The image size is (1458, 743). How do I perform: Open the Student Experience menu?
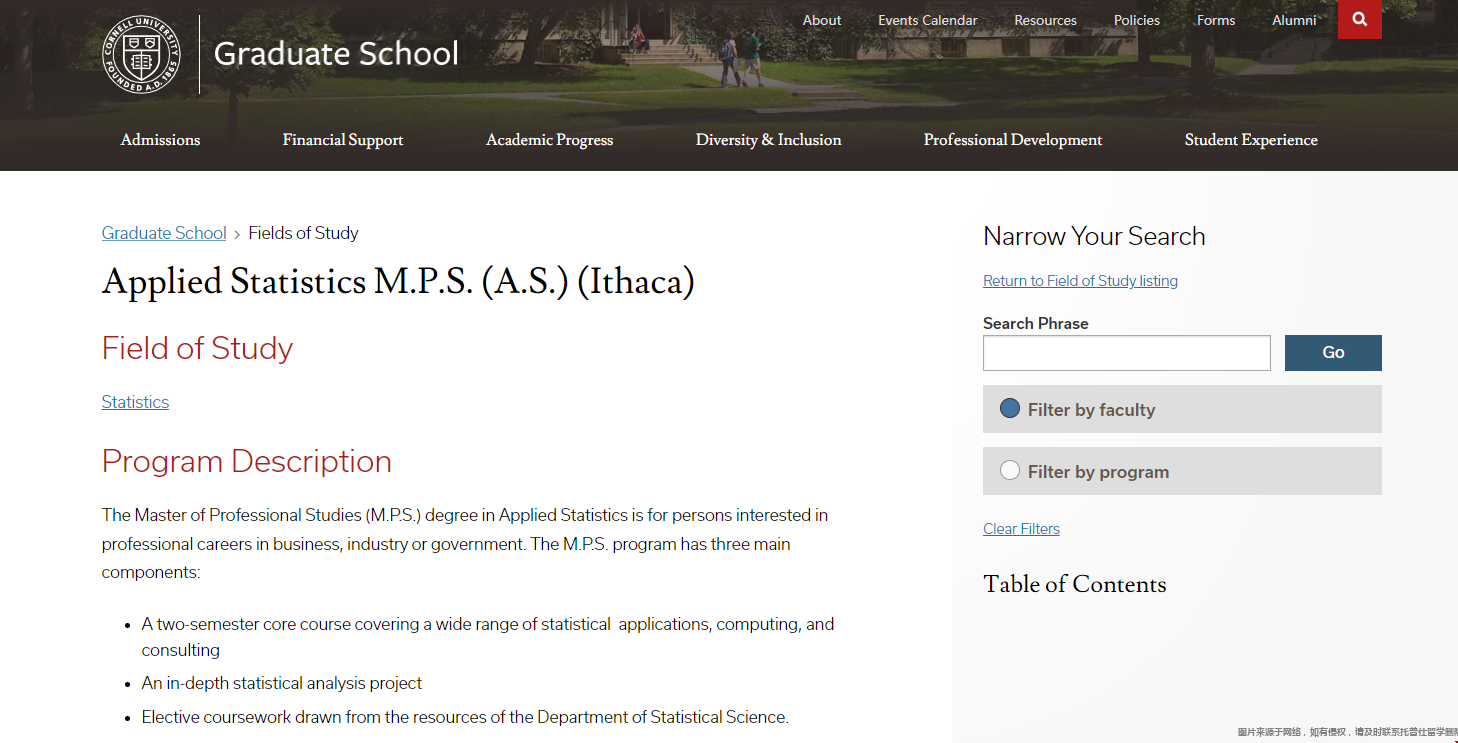coord(1251,140)
